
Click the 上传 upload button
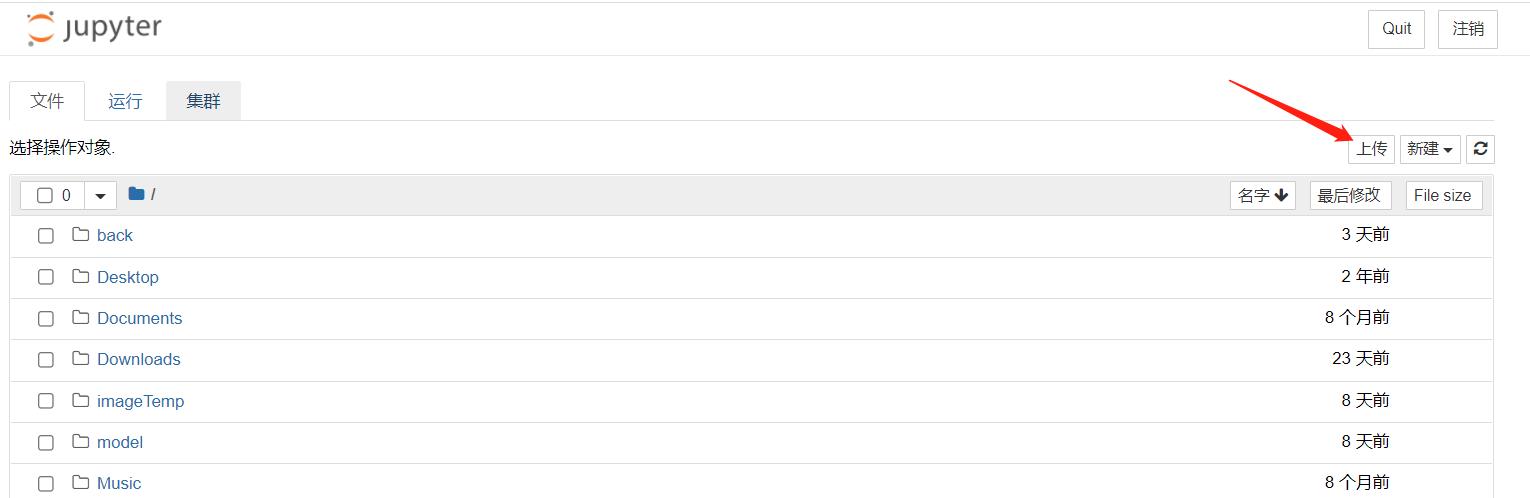pyautogui.click(x=1371, y=149)
